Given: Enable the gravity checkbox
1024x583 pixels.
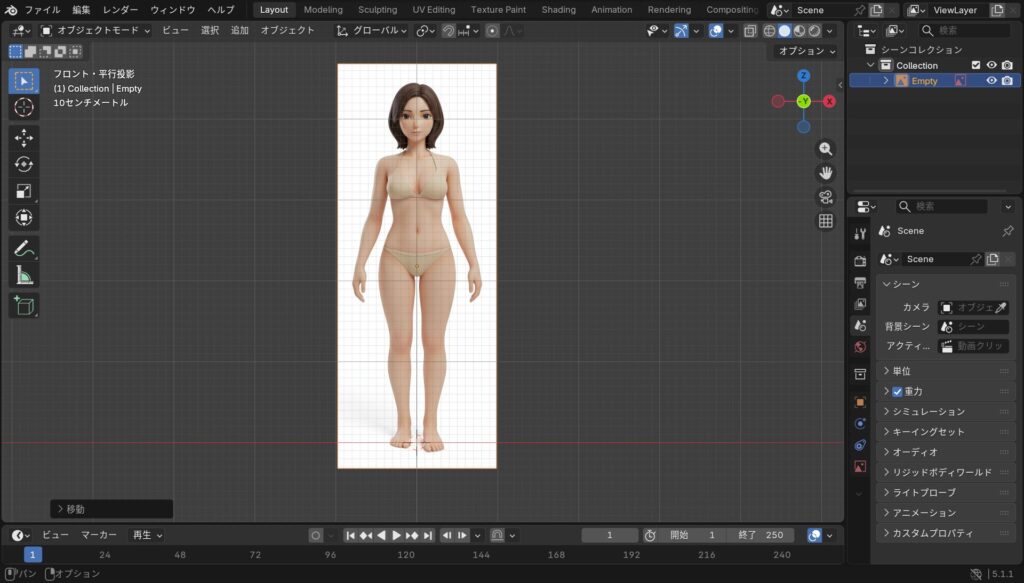Looking at the screenshot, I should coord(897,391).
